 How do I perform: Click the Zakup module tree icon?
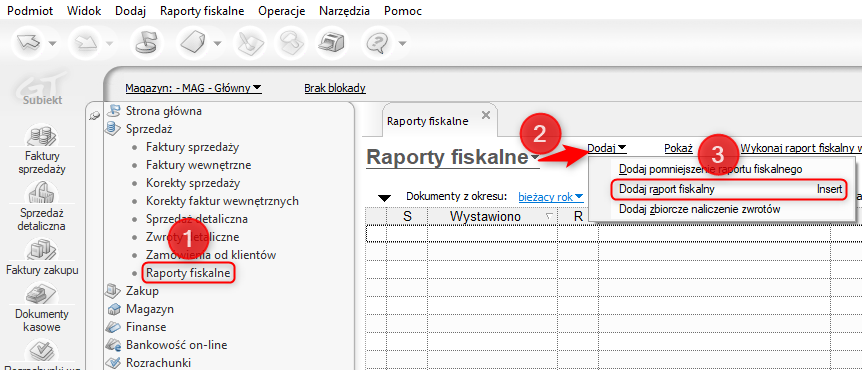tap(112, 291)
